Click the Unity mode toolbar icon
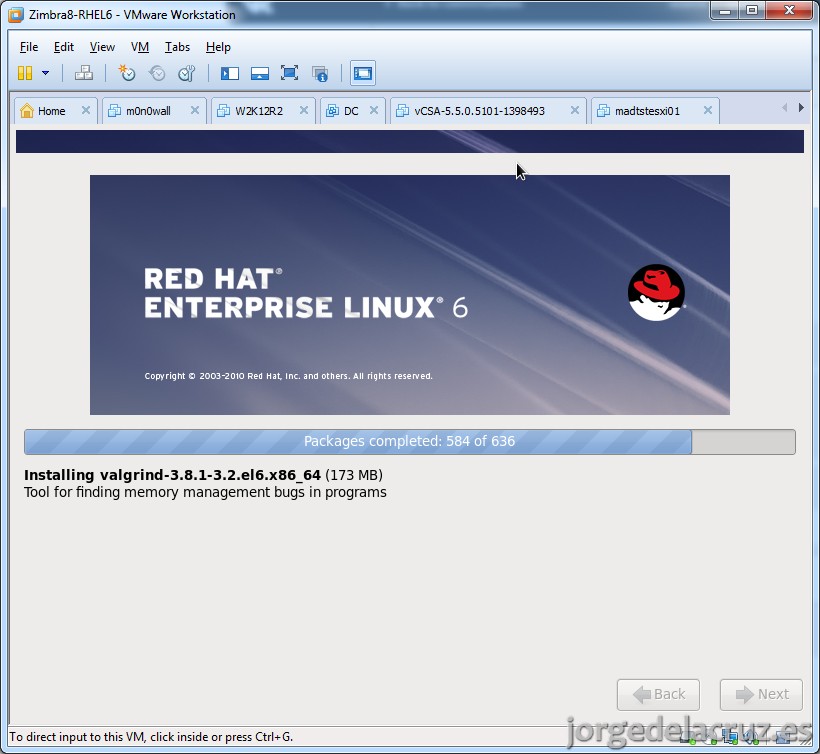This screenshot has height=754, width=820. [x=320, y=73]
